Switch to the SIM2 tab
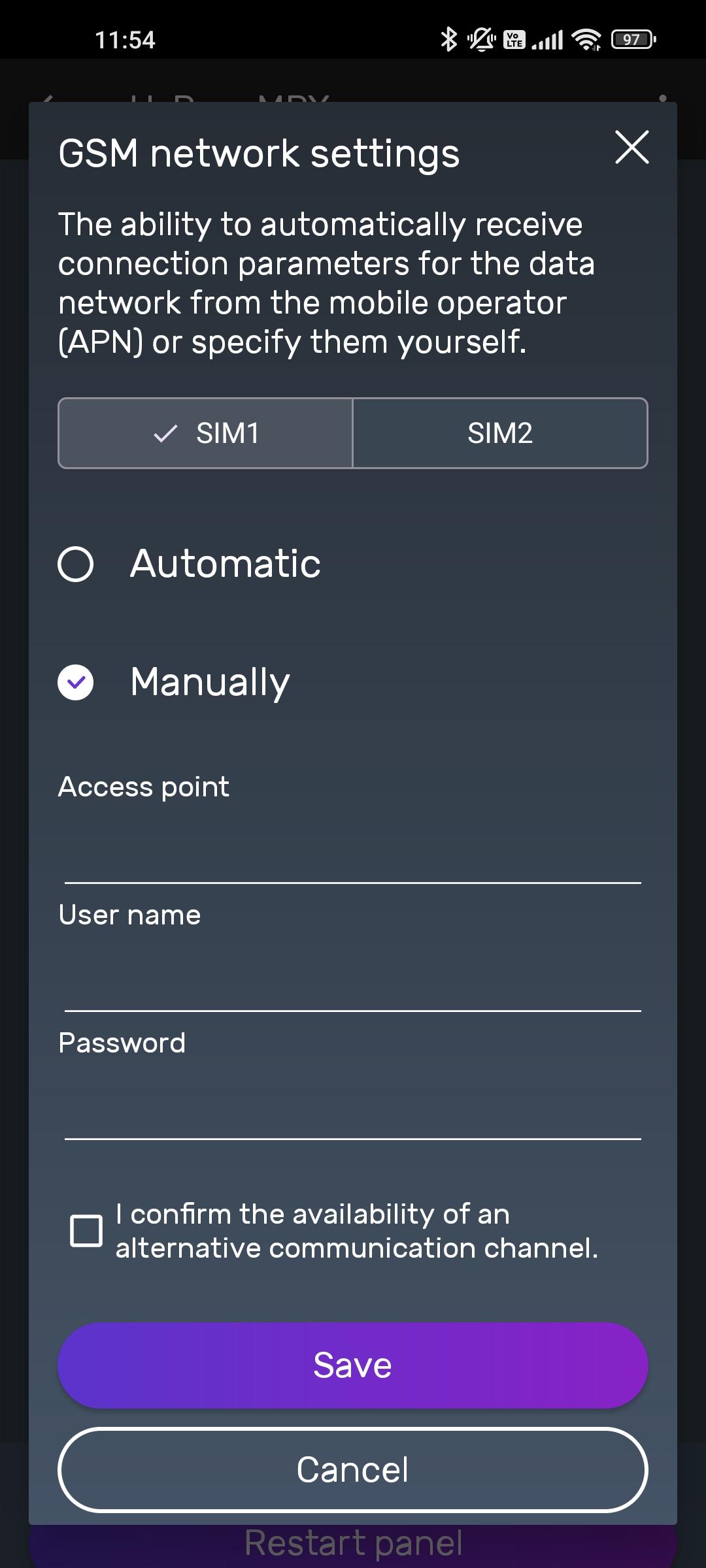Viewport: 706px width, 1568px height. 500,433
